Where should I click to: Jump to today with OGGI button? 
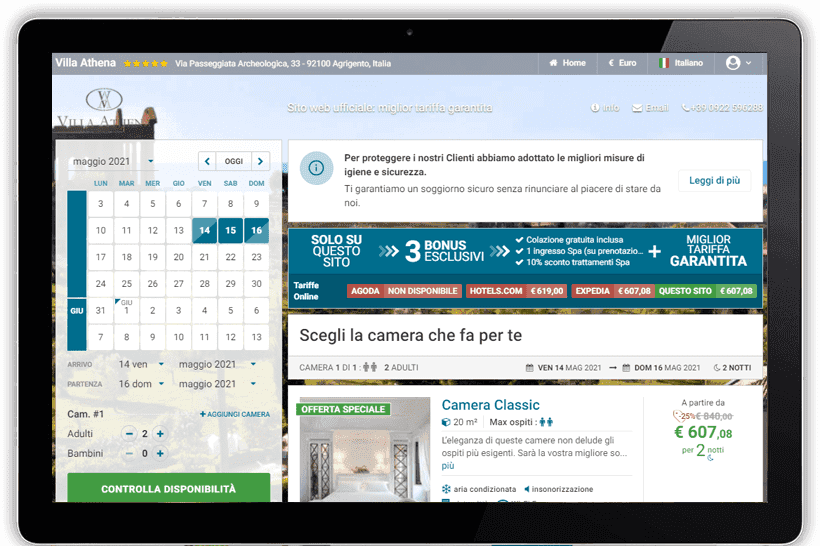point(234,161)
